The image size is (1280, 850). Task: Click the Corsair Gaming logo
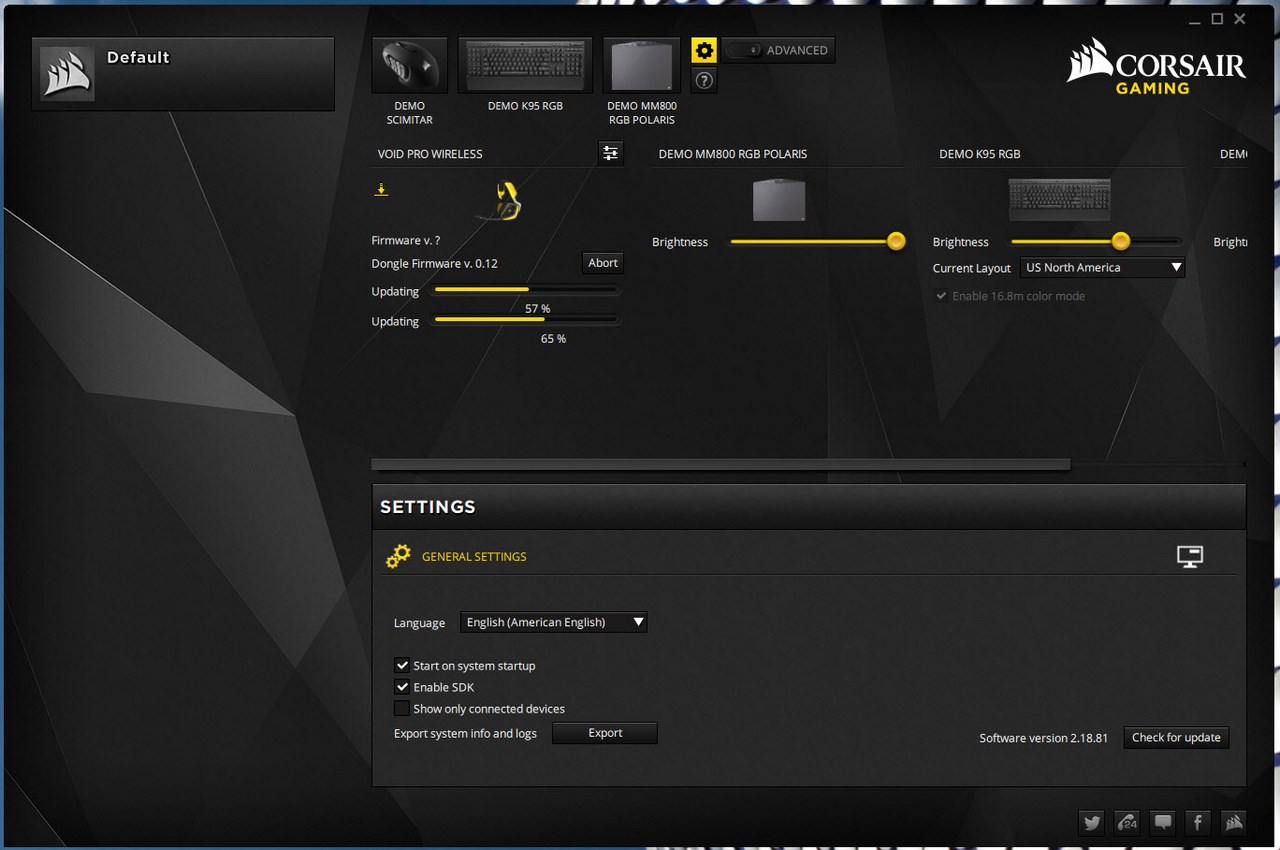(1157, 67)
